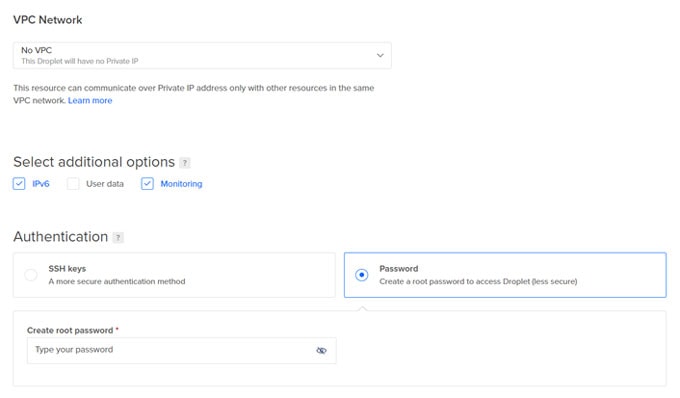Enable the User data checkbox
Viewport: 680px width, 398px height.
[73, 184]
